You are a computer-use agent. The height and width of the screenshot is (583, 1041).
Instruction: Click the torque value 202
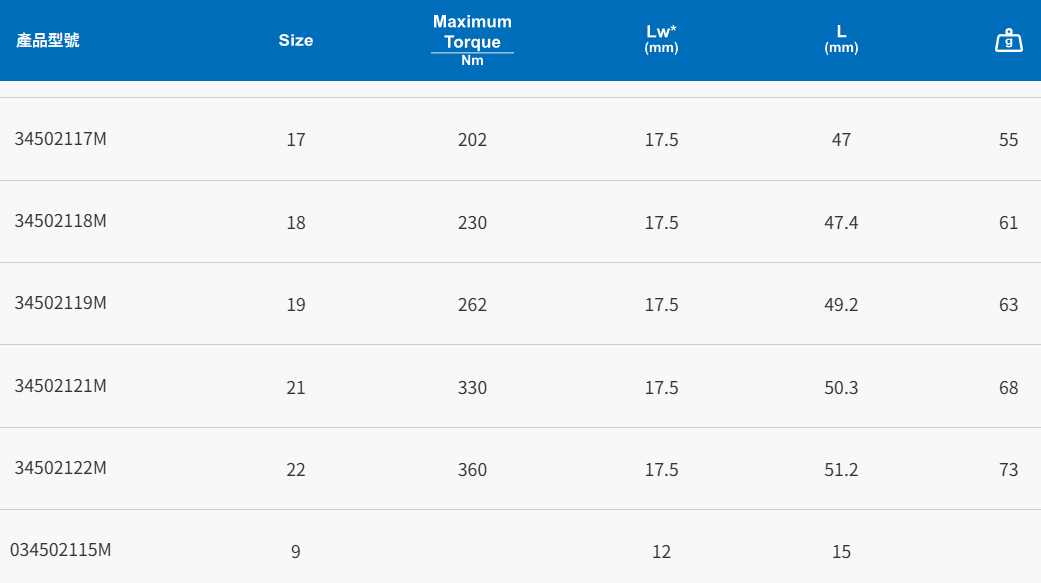pos(472,140)
